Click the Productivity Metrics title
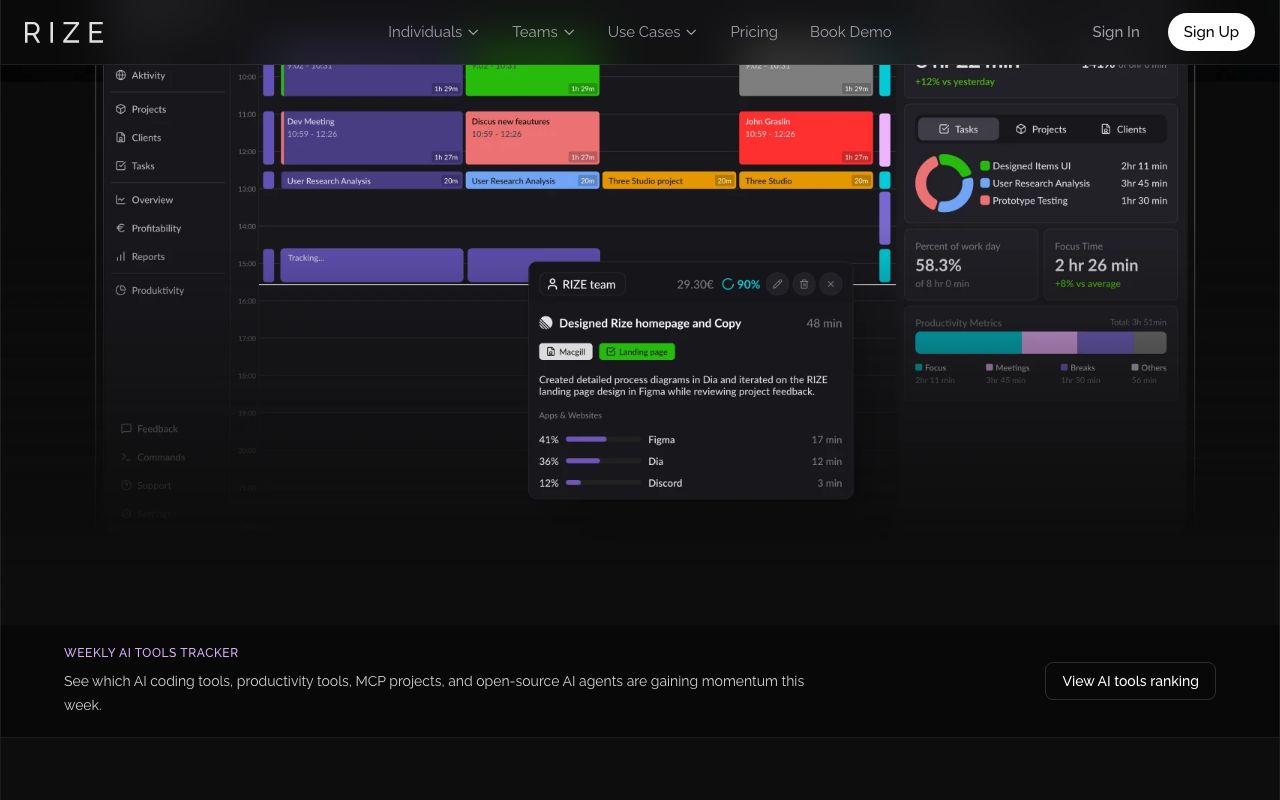Screen dimensions: 1280x800 pyautogui.click(x=958, y=323)
